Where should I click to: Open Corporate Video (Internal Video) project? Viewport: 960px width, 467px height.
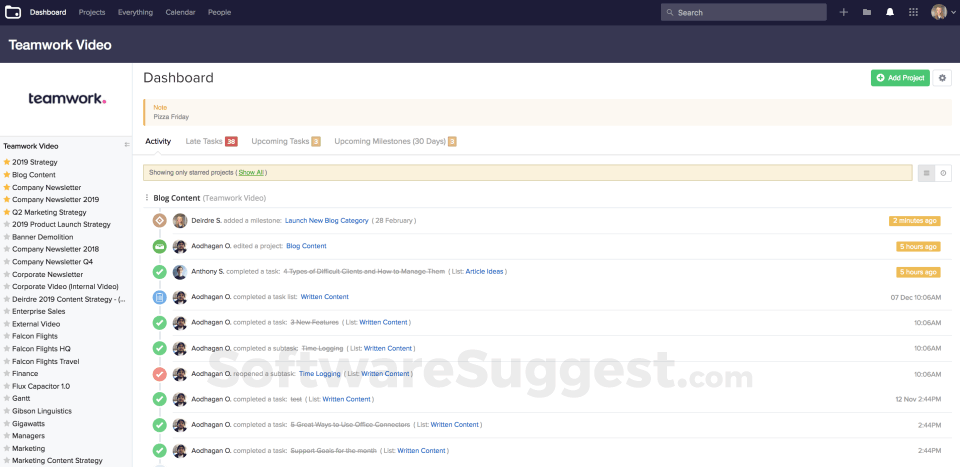pyautogui.click(x=65, y=286)
